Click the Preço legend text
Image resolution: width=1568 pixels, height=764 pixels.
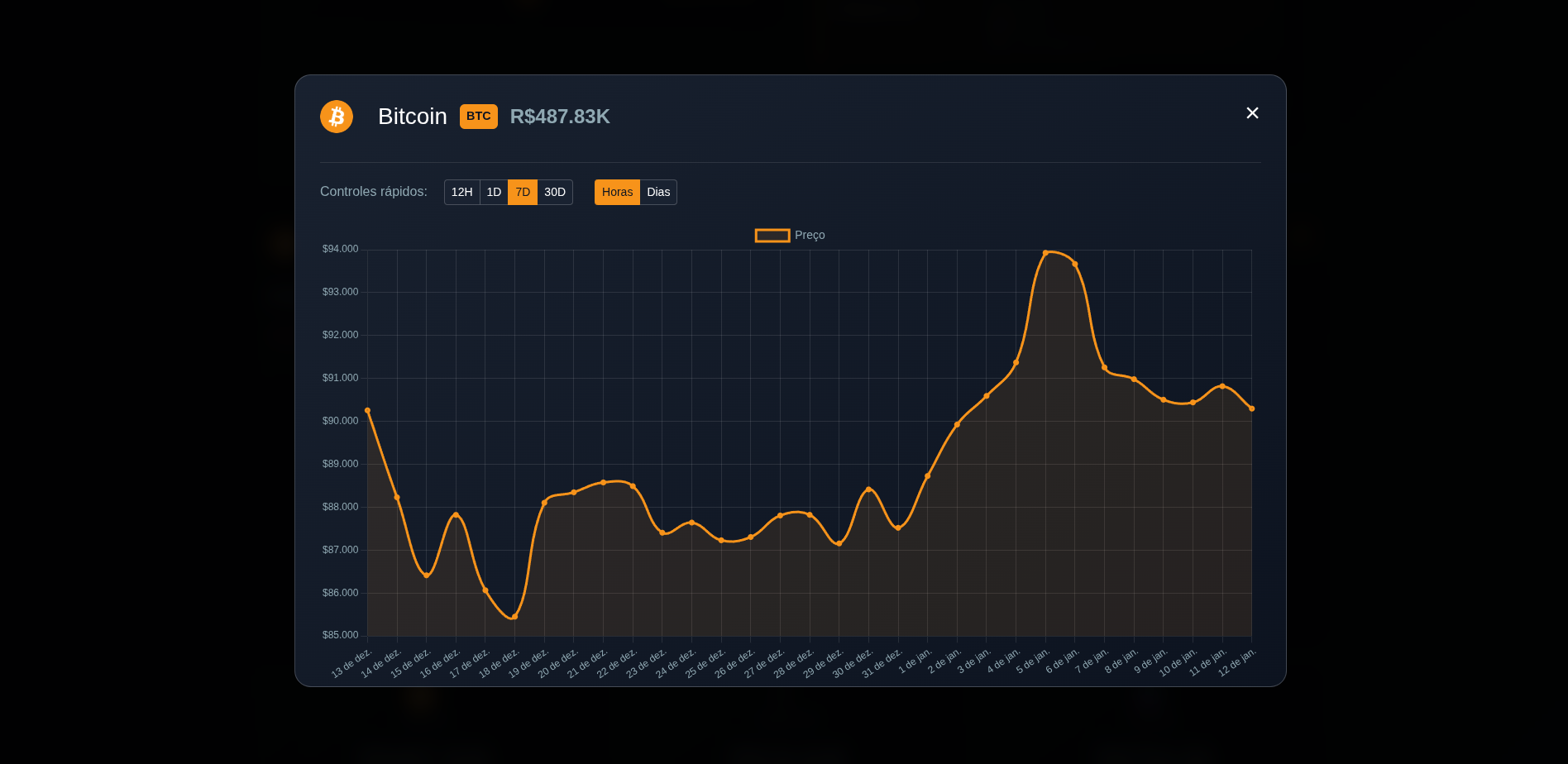point(810,235)
